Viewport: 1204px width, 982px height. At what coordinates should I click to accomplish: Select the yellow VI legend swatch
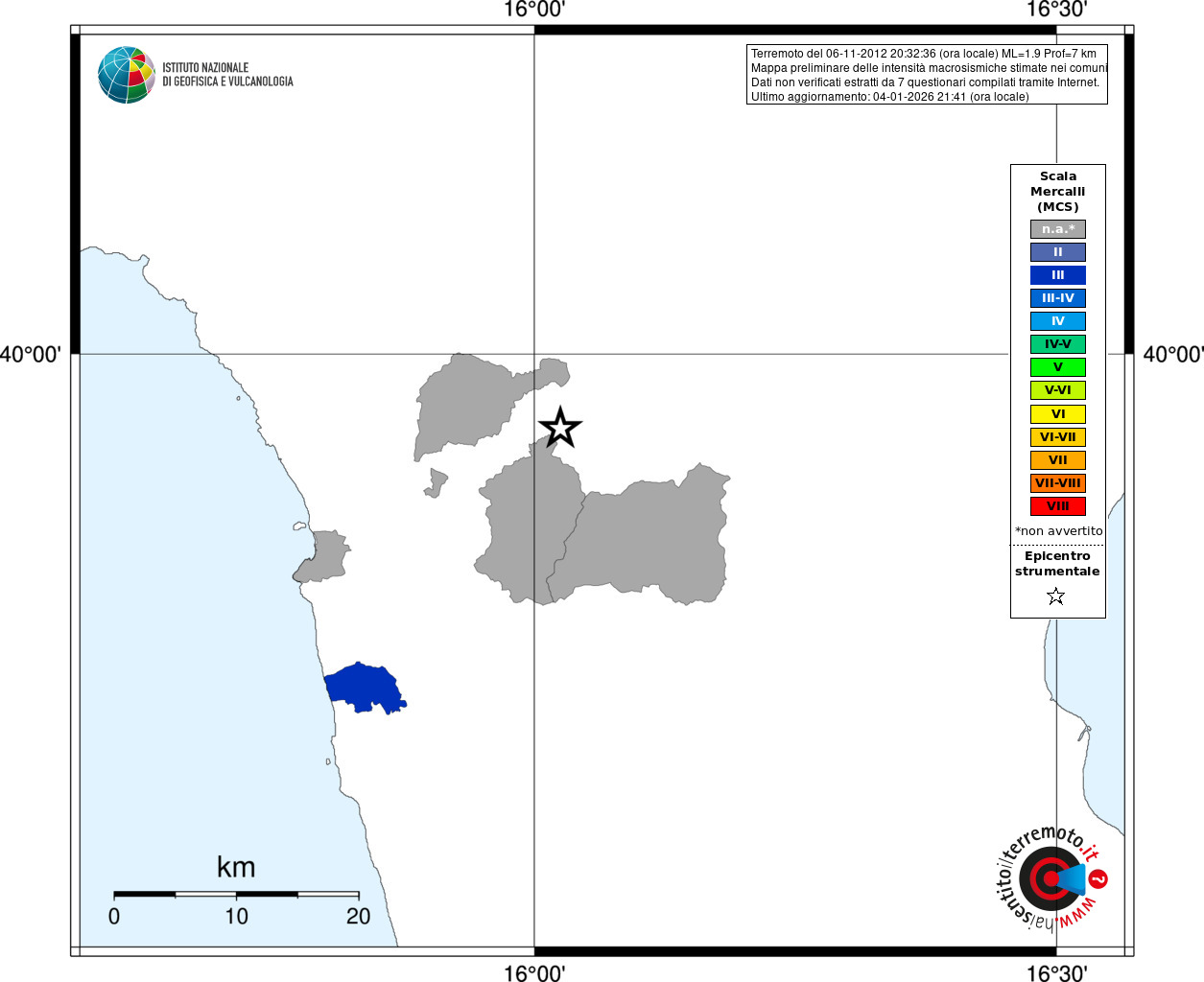[1057, 414]
